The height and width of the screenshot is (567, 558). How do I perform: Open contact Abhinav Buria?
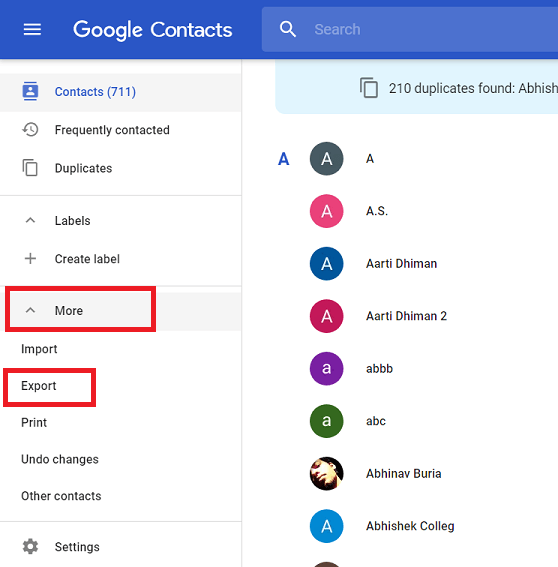[x=404, y=473]
